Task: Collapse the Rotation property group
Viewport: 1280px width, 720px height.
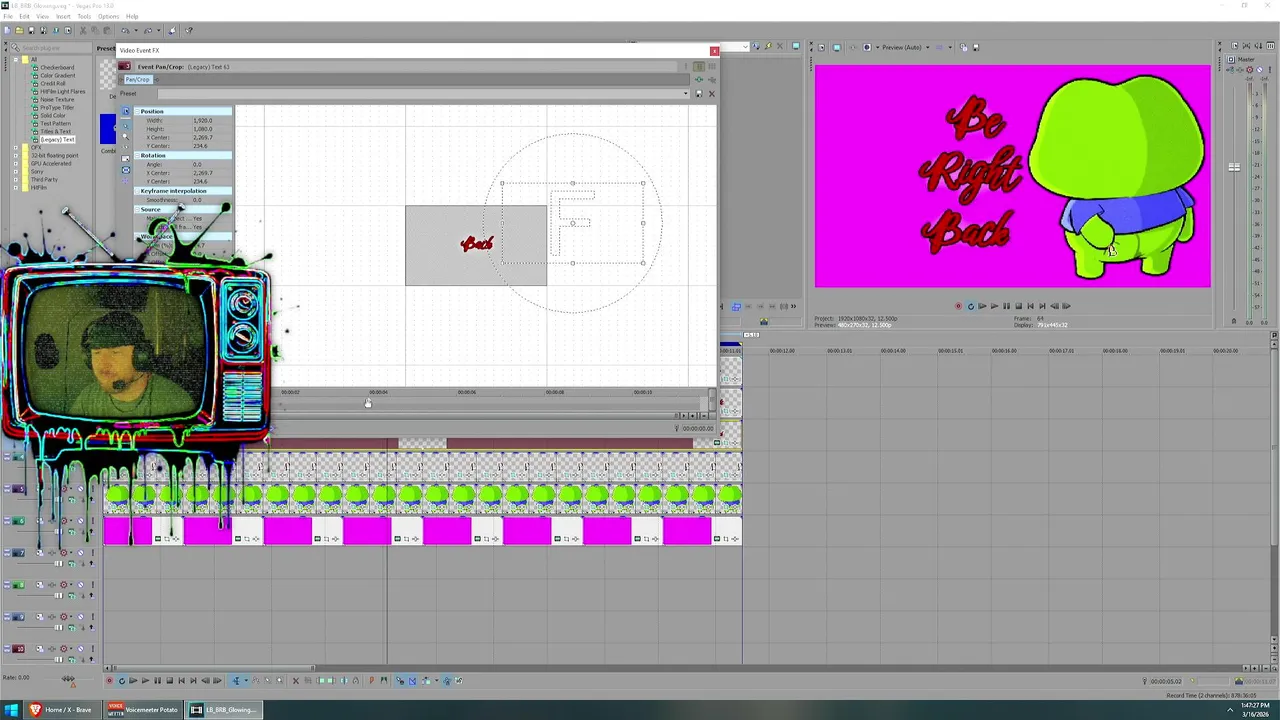Action: click(137, 155)
